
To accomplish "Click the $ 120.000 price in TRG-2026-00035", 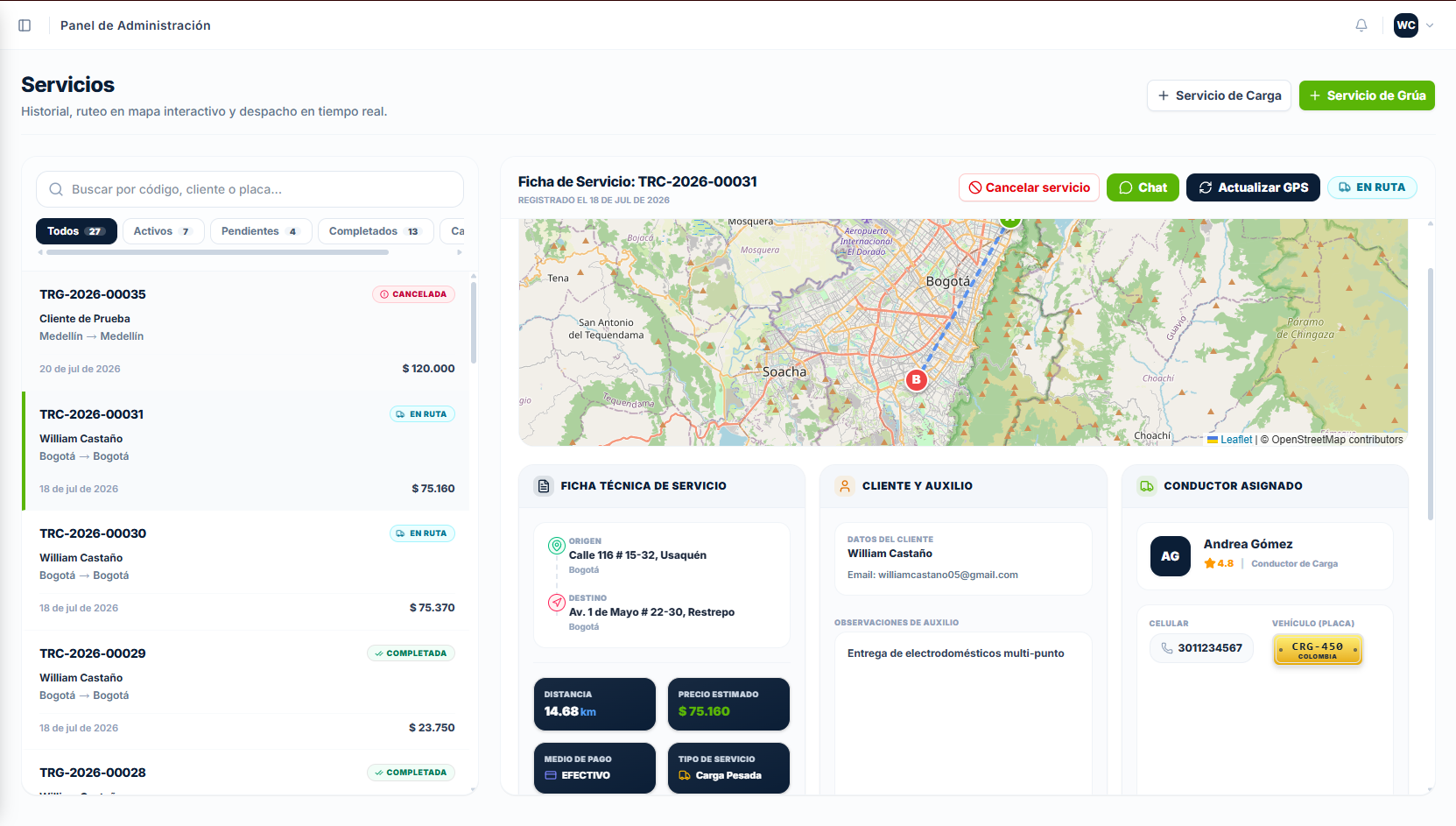I will pyautogui.click(x=428, y=369).
